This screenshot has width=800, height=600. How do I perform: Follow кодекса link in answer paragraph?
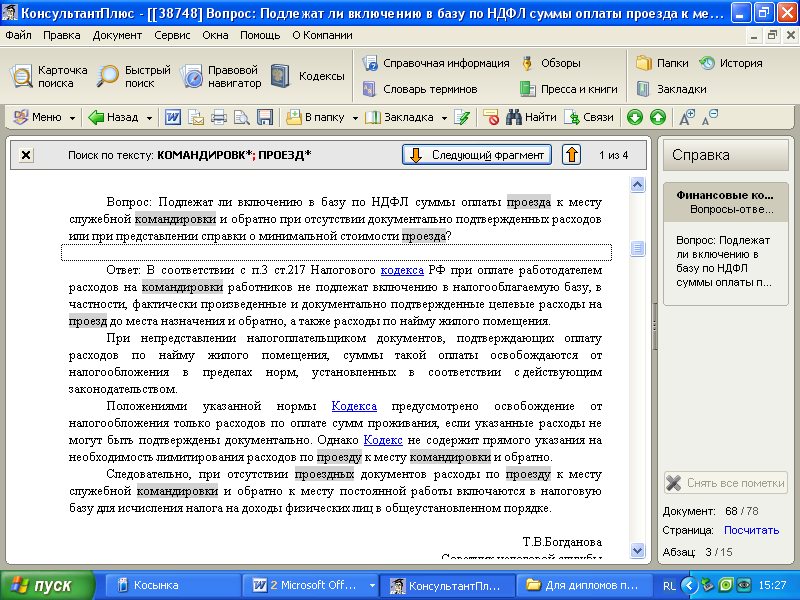click(x=402, y=270)
